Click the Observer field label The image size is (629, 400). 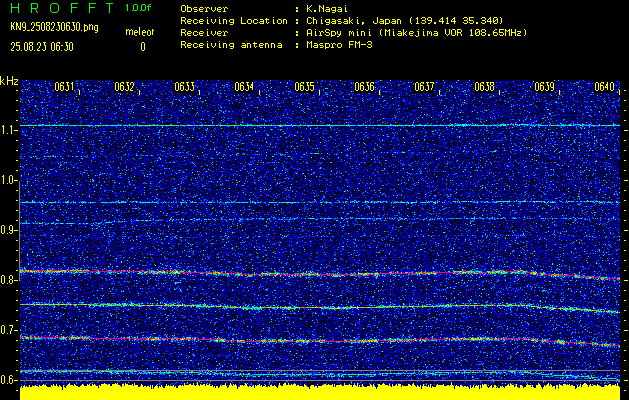coord(204,8)
